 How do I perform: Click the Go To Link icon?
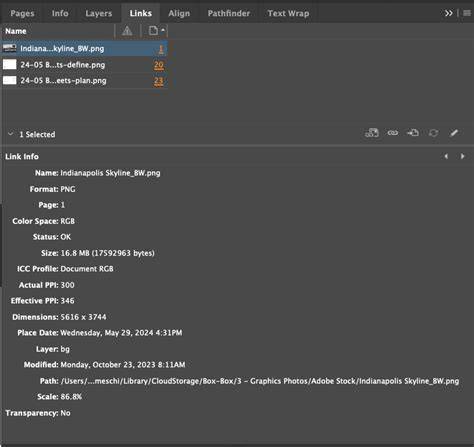coord(413,133)
